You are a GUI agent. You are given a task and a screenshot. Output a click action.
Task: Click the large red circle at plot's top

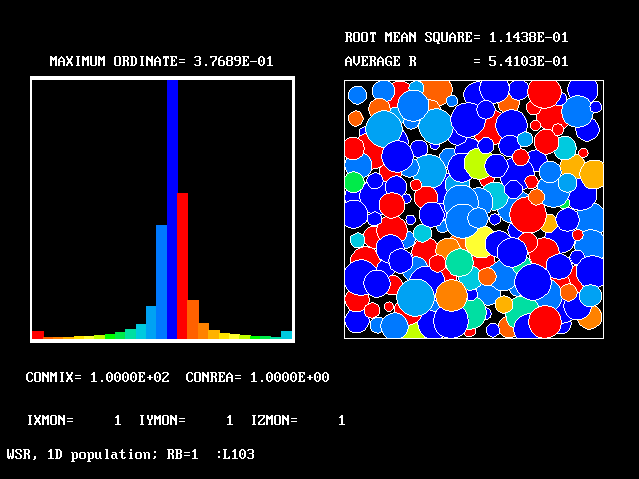(544, 95)
